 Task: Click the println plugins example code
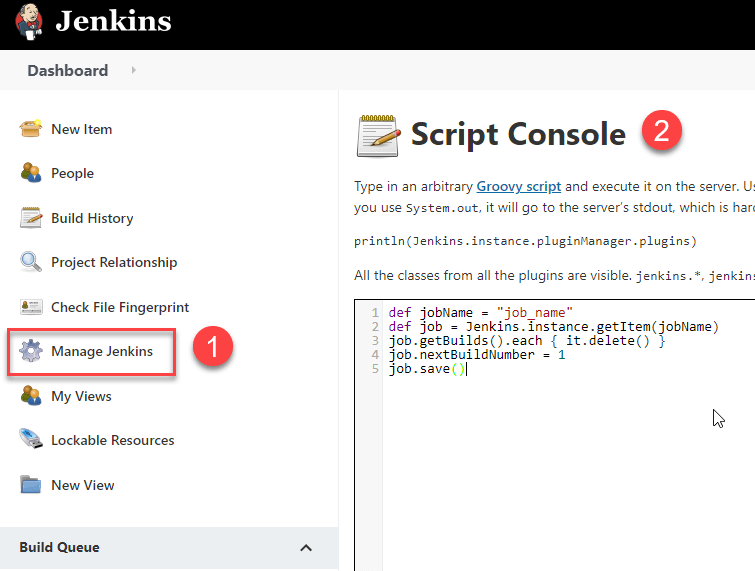(x=525, y=241)
